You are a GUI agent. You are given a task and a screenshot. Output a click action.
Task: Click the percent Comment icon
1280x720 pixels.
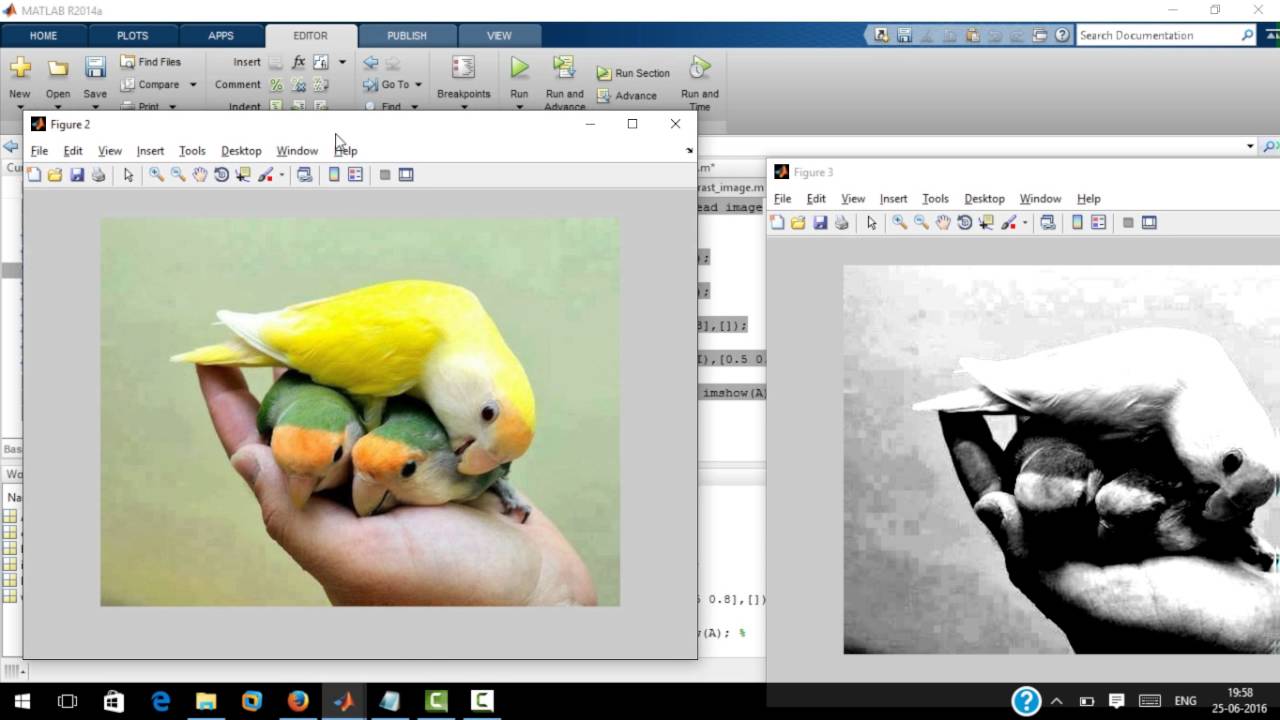tap(276, 85)
